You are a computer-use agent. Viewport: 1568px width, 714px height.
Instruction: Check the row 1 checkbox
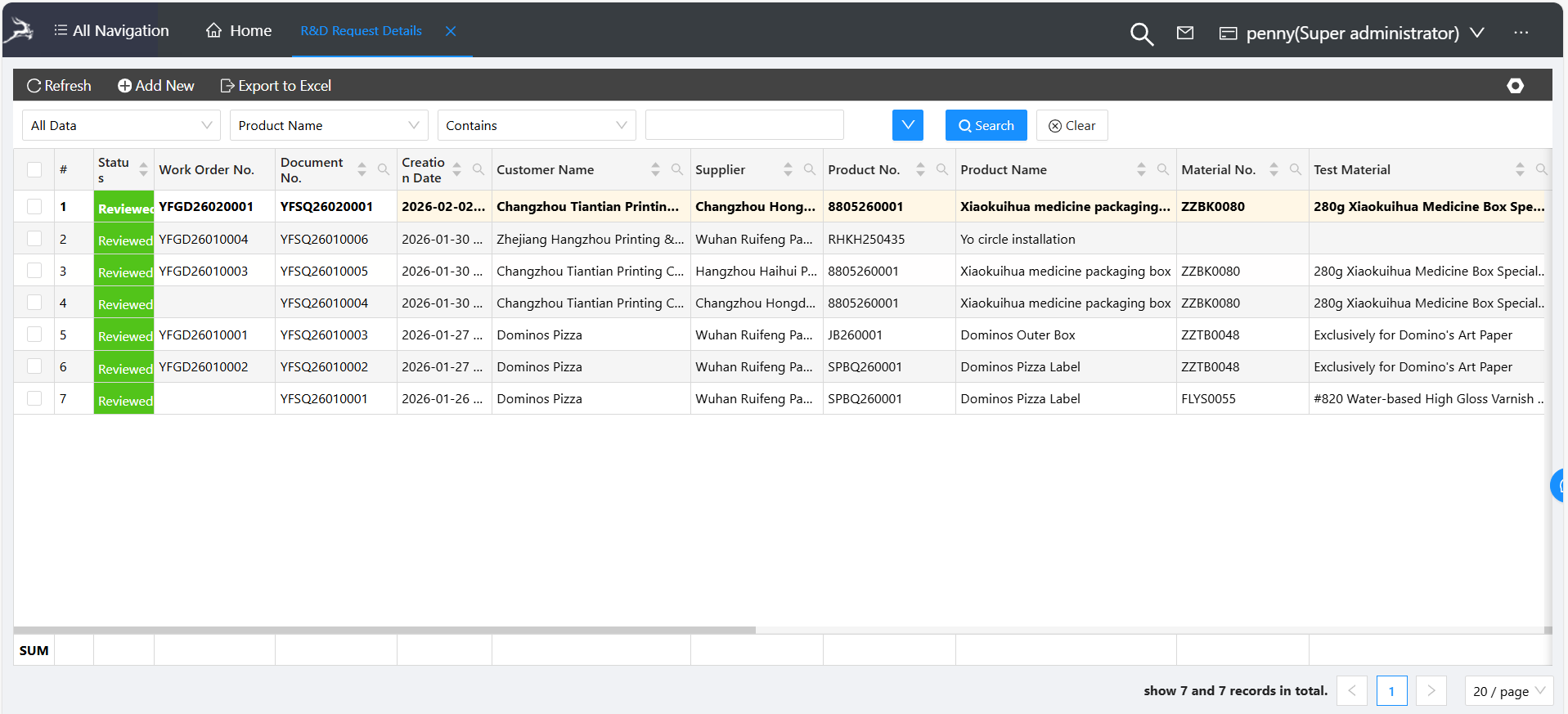[x=34, y=206]
